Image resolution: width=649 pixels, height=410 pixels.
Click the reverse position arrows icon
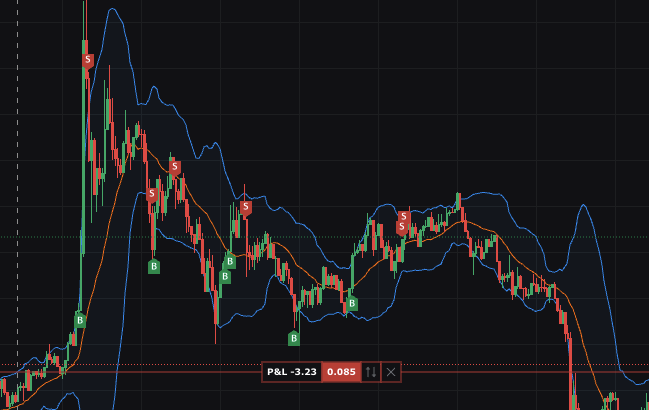[371, 372]
